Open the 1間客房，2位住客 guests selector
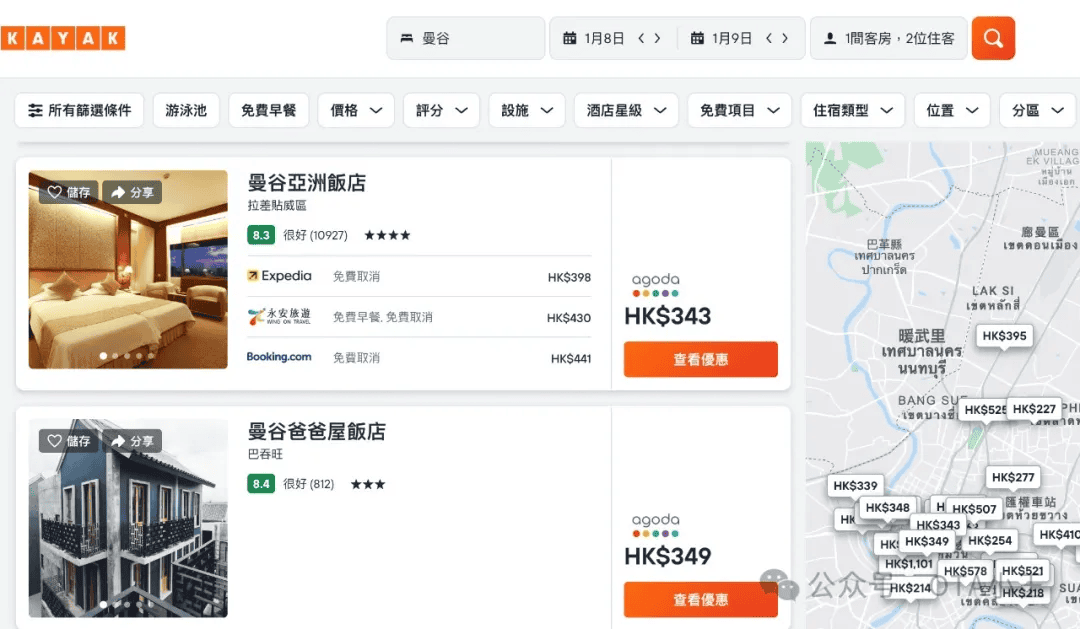1080x629 pixels. click(x=889, y=38)
